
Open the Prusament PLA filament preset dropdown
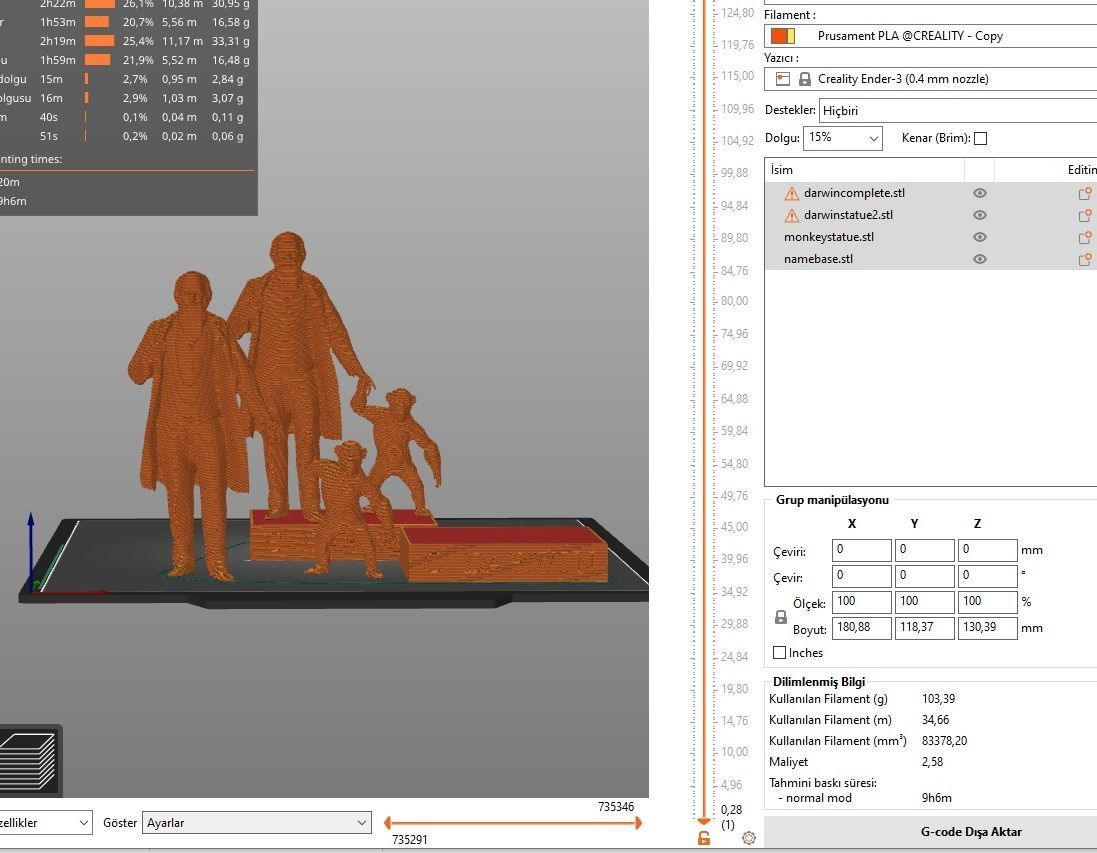(x=930, y=36)
